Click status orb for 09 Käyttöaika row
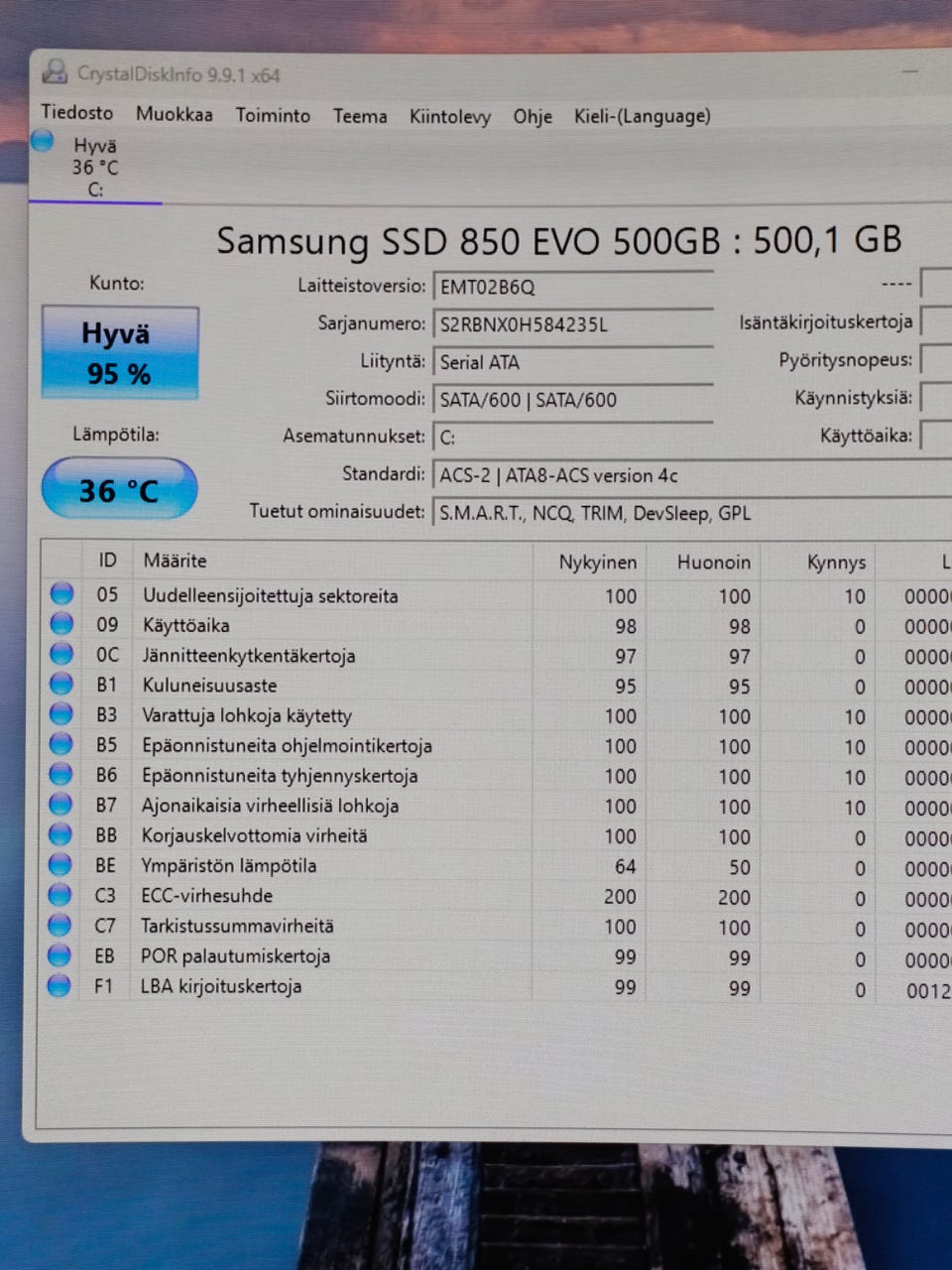The width and height of the screenshot is (952, 1270). tap(61, 623)
